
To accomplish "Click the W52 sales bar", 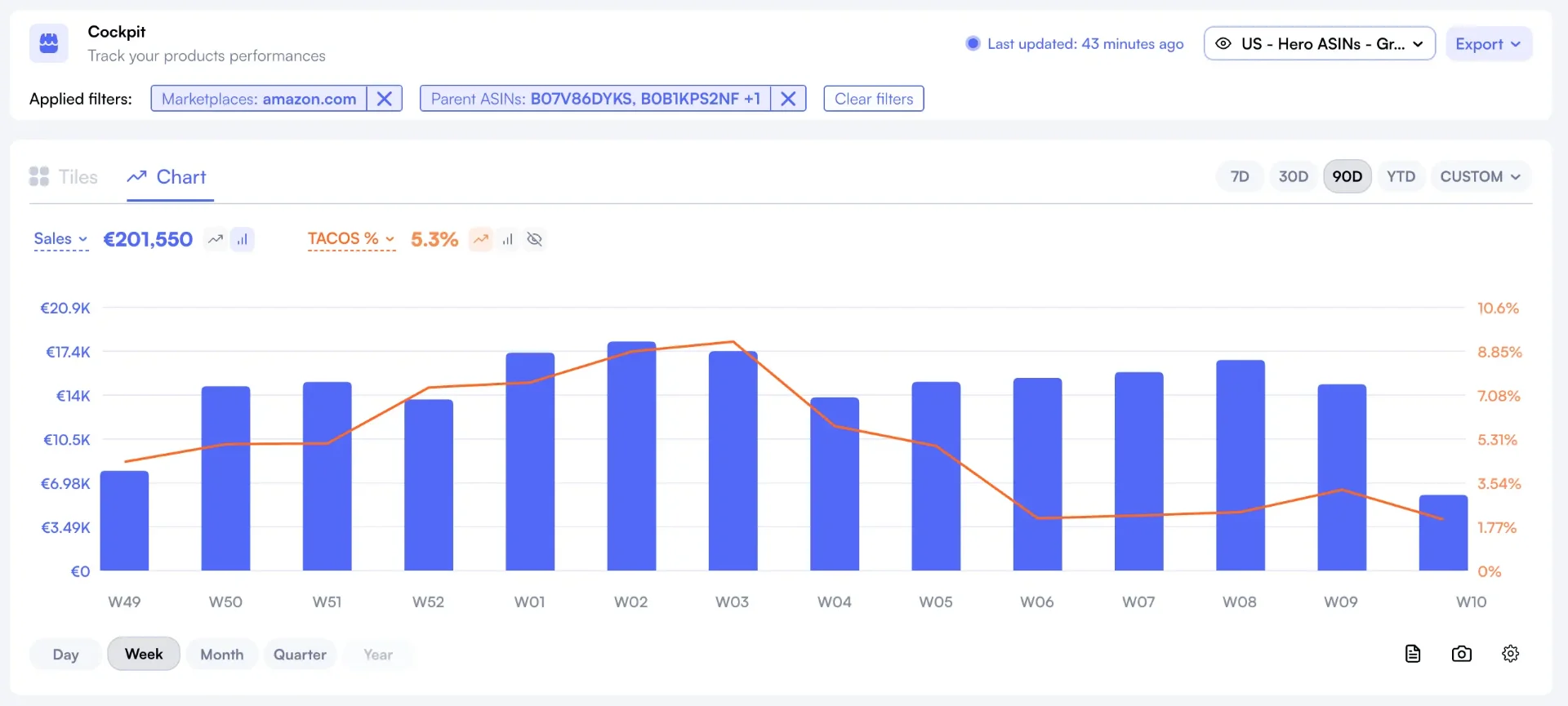I will [x=429, y=485].
